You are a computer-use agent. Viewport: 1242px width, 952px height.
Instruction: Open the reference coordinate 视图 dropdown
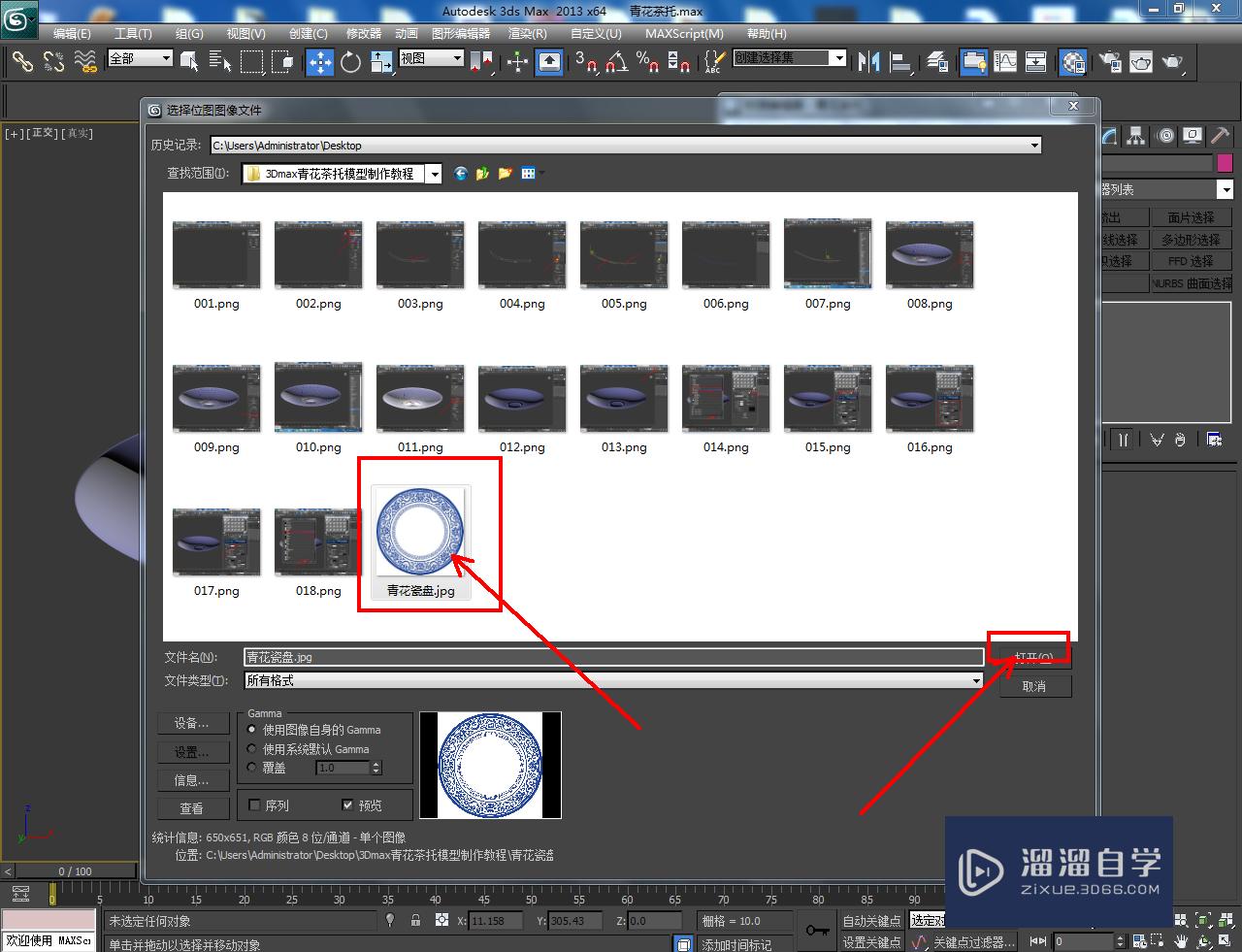[458, 59]
